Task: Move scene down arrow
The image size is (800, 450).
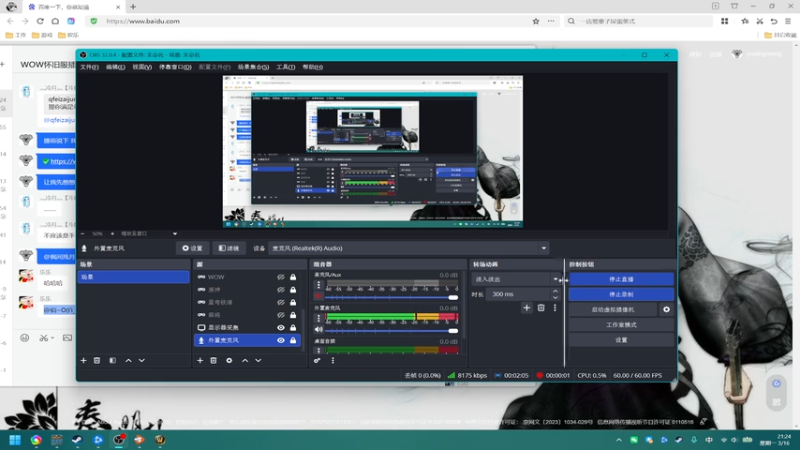Action: (x=142, y=360)
